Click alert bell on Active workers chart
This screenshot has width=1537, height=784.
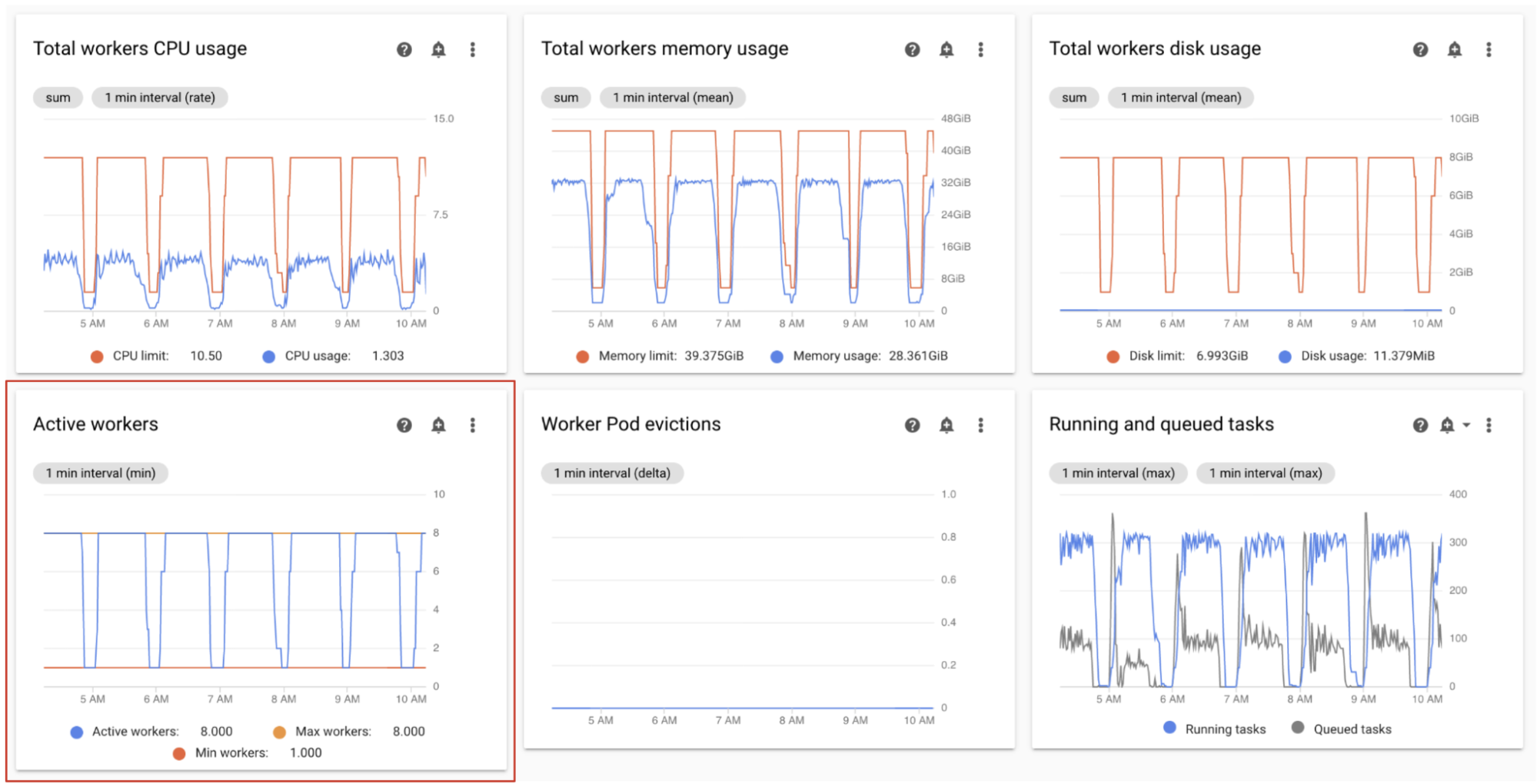438,425
